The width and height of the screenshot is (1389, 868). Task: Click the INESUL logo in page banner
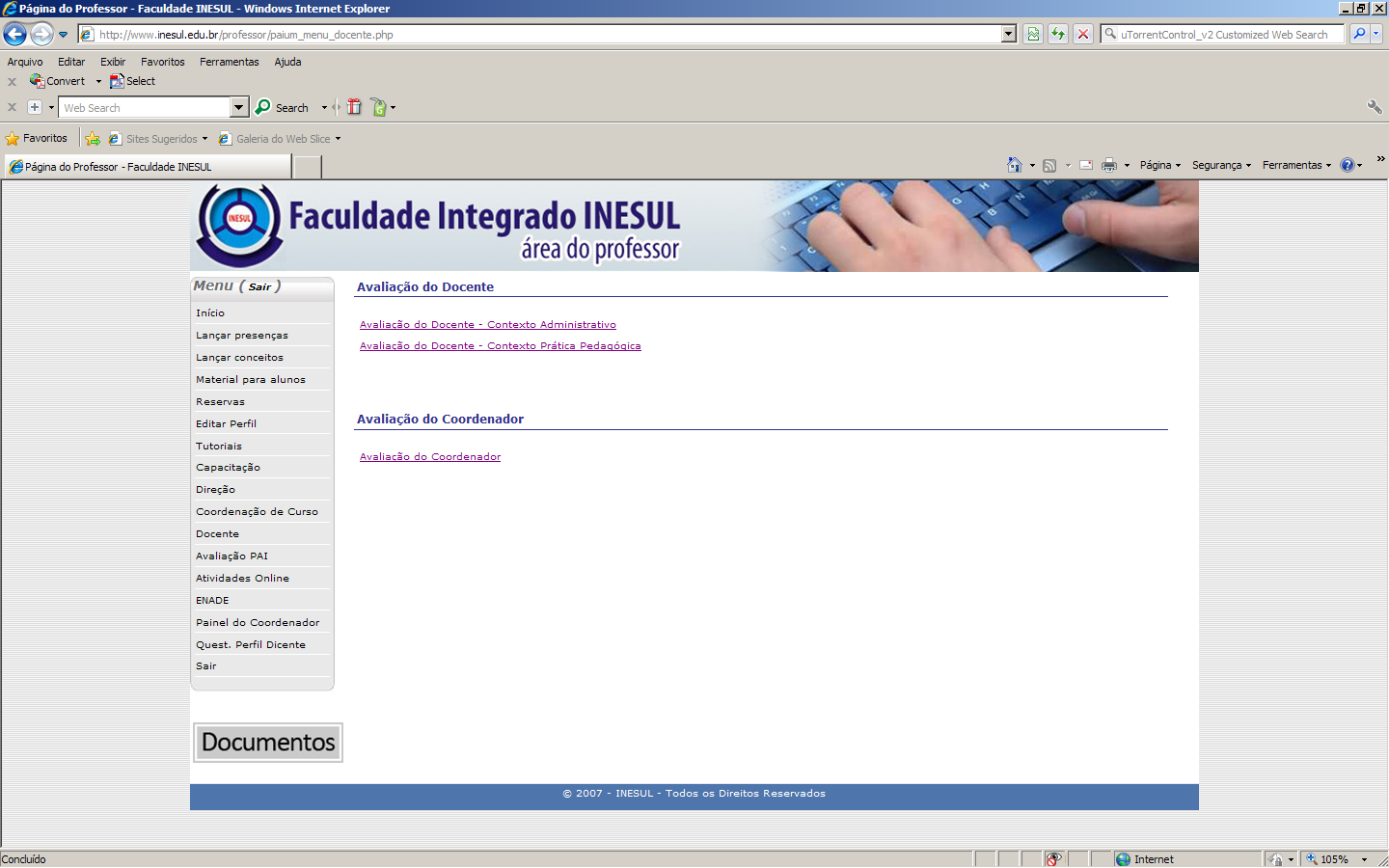click(239, 226)
